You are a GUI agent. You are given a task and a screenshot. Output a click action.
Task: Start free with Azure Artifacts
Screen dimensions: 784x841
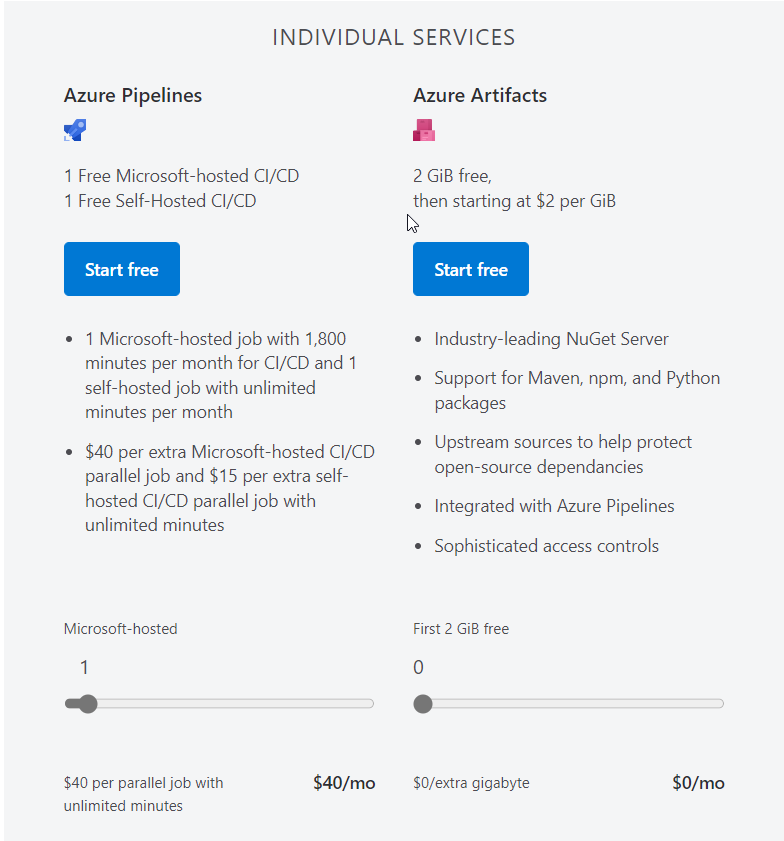[x=471, y=269]
